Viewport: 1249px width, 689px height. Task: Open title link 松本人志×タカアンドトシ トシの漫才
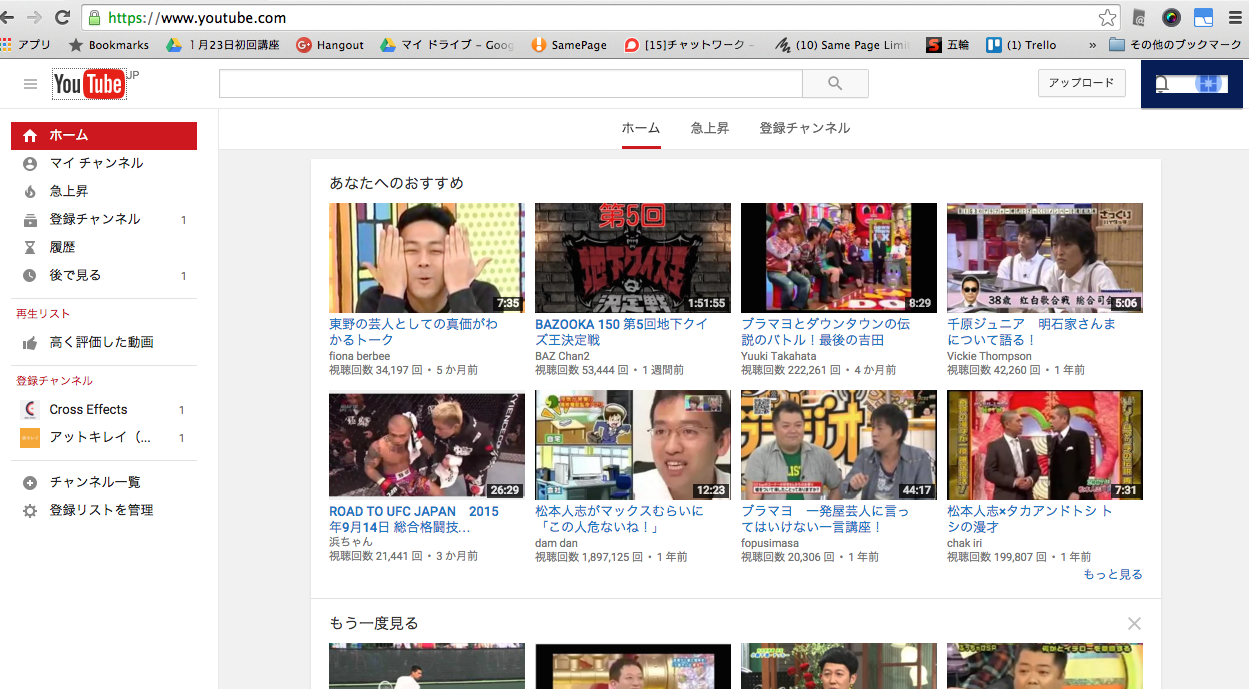click(x=1030, y=519)
